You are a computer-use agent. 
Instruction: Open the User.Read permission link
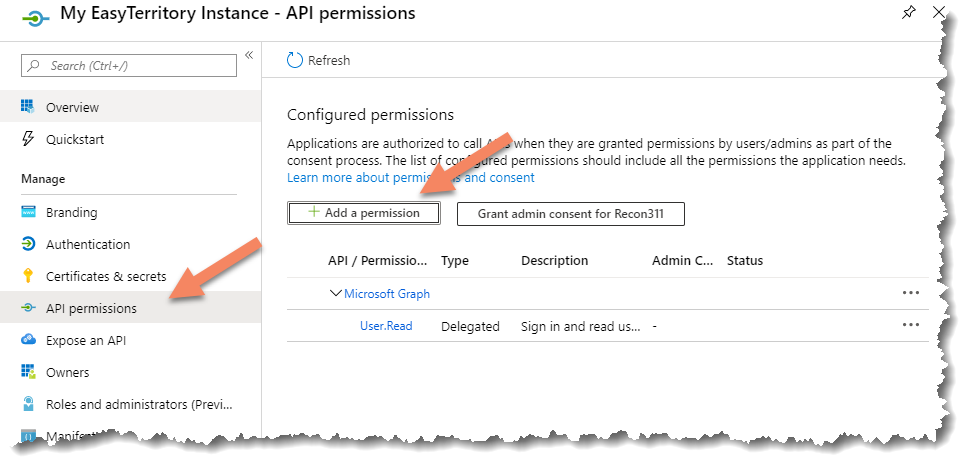pos(386,326)
